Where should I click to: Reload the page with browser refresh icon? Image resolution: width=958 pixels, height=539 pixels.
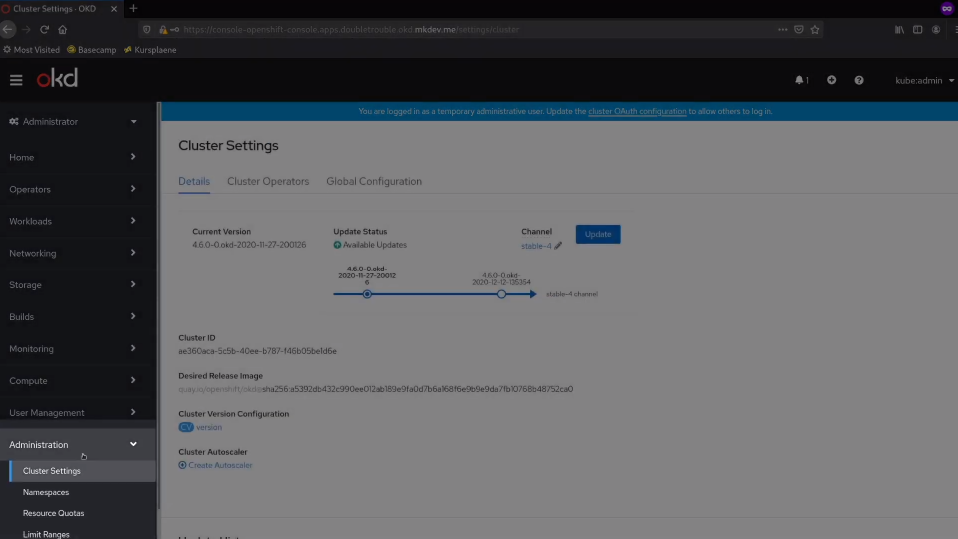(x=44, y=29)
